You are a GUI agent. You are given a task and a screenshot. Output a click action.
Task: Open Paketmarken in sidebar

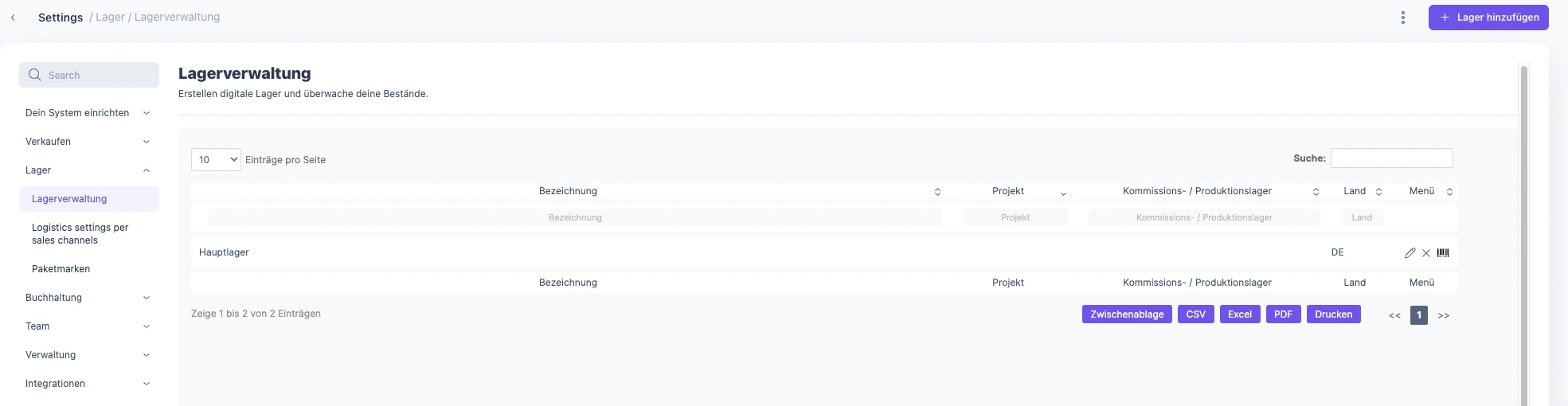(x=61, y=269)
